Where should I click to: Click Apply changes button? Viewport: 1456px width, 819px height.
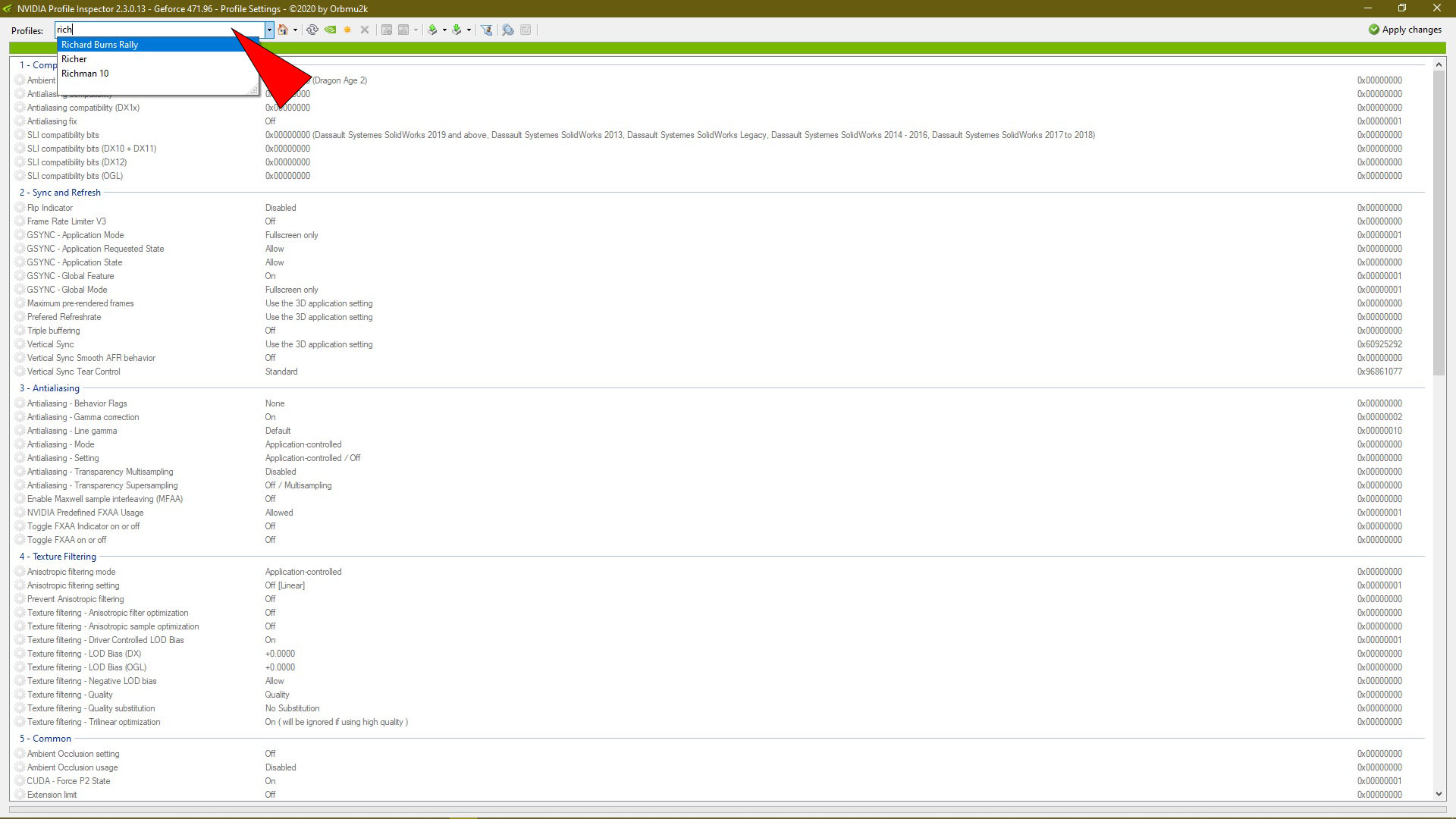[1405, 30]
